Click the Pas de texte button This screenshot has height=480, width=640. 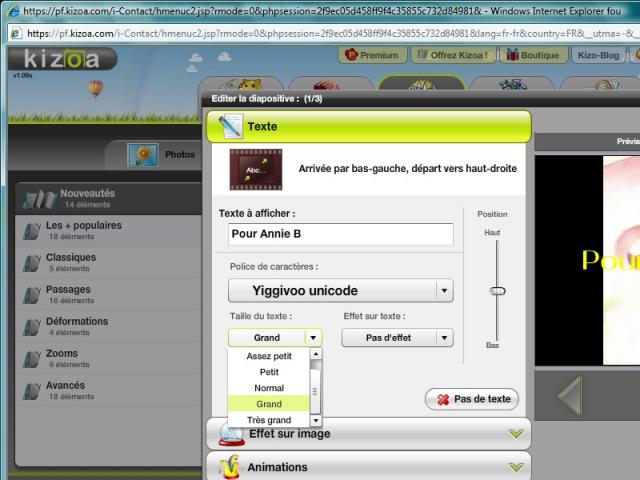pos(472,399)
